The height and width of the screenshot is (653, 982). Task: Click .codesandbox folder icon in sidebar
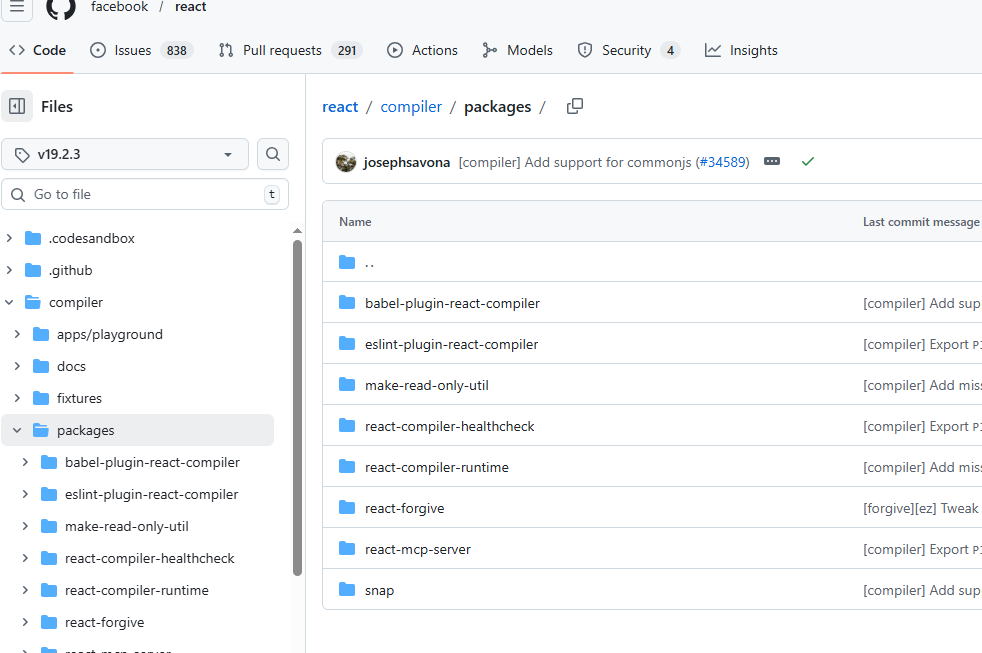coord(33,238)
